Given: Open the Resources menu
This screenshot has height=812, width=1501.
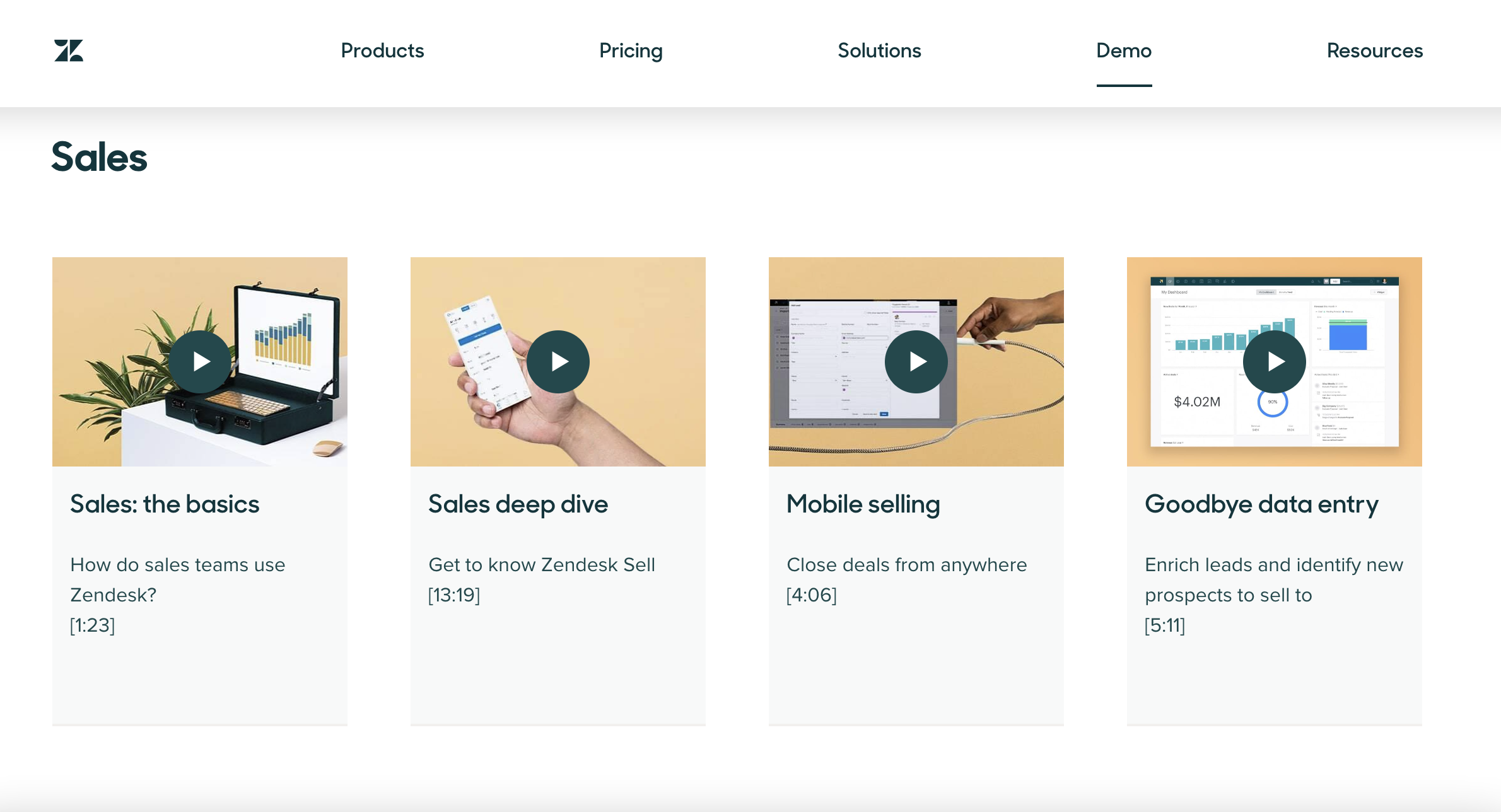Looking at the screenshot, I should tap(1375, 50).
